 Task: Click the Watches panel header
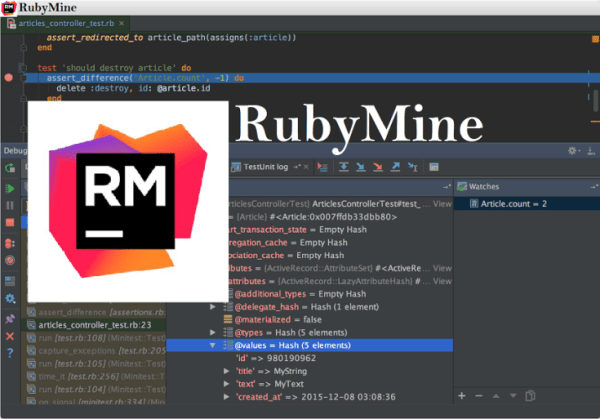[527, 187]
